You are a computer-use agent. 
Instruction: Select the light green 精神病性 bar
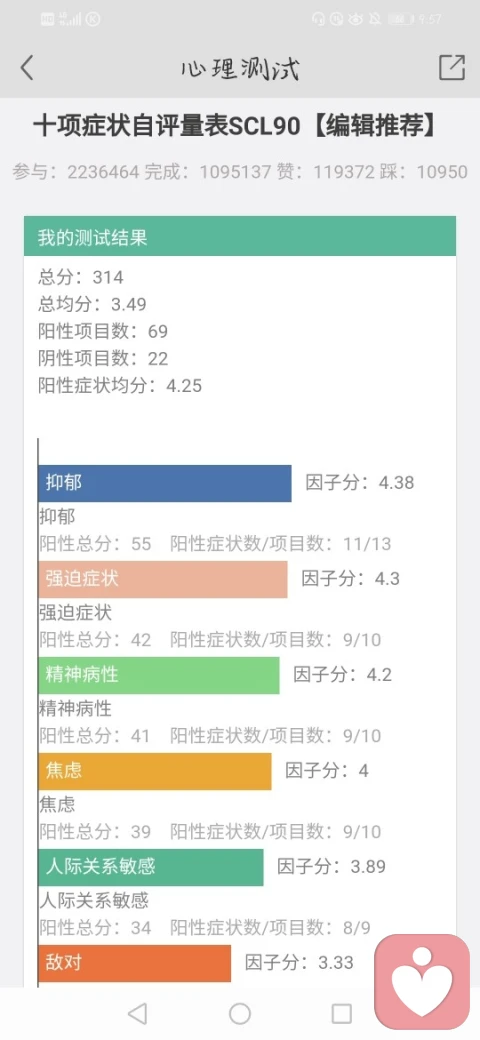tap(158, 675)
